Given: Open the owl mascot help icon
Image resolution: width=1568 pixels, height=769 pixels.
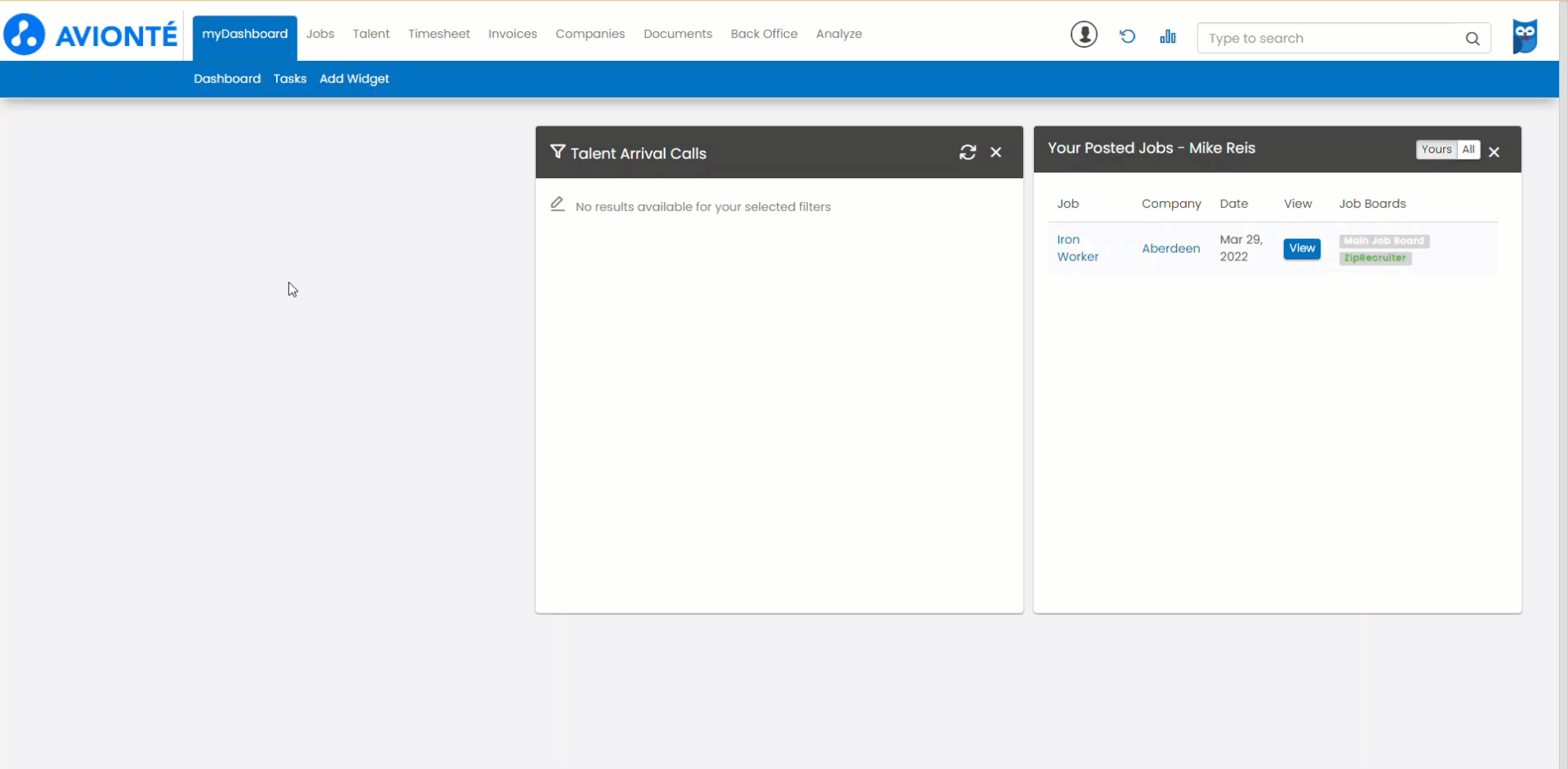Looking at the screenshot, I should point(1525,36).
